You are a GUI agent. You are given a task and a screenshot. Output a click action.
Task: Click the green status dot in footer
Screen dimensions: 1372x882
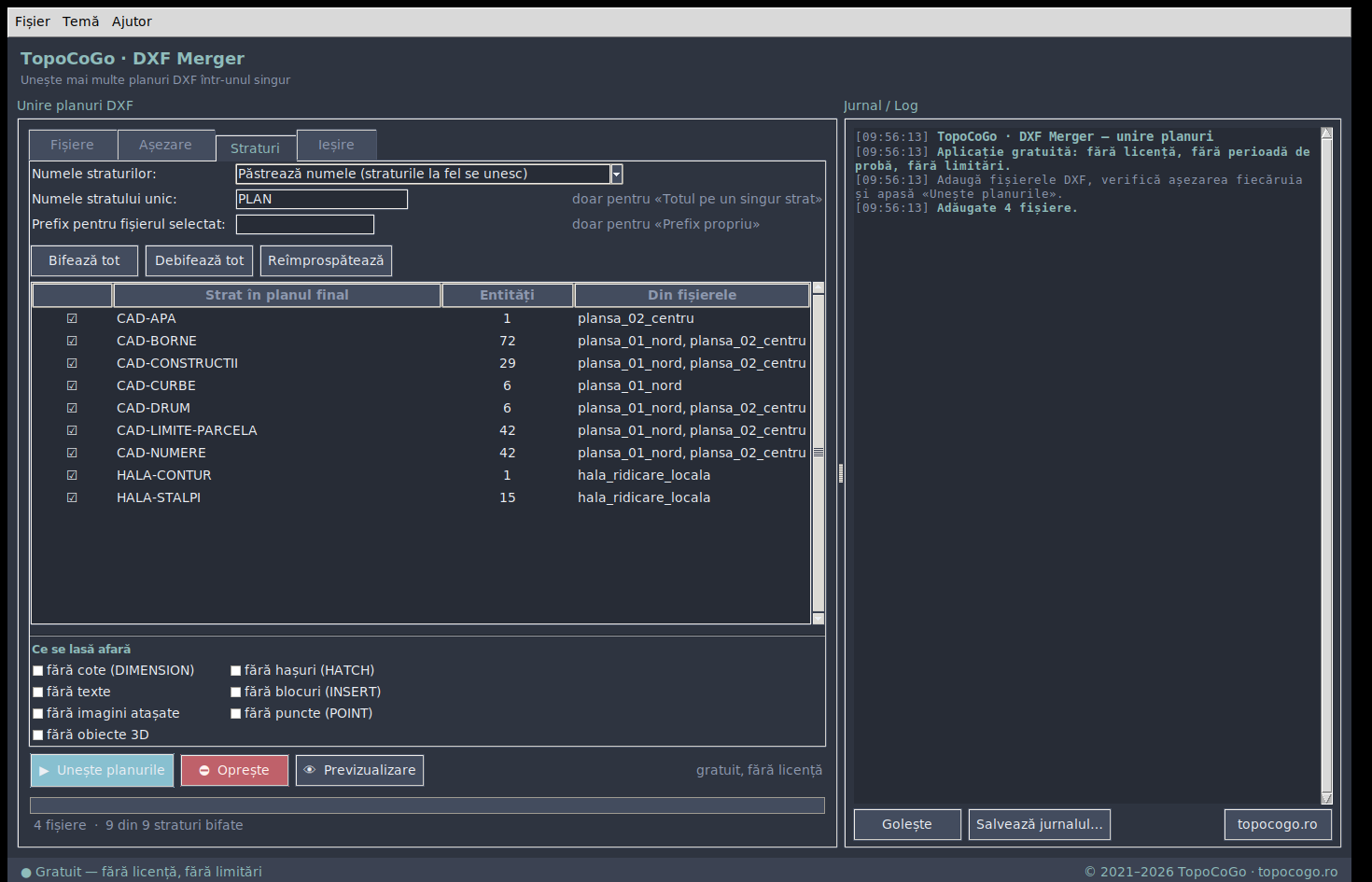[x=26, y=873]
